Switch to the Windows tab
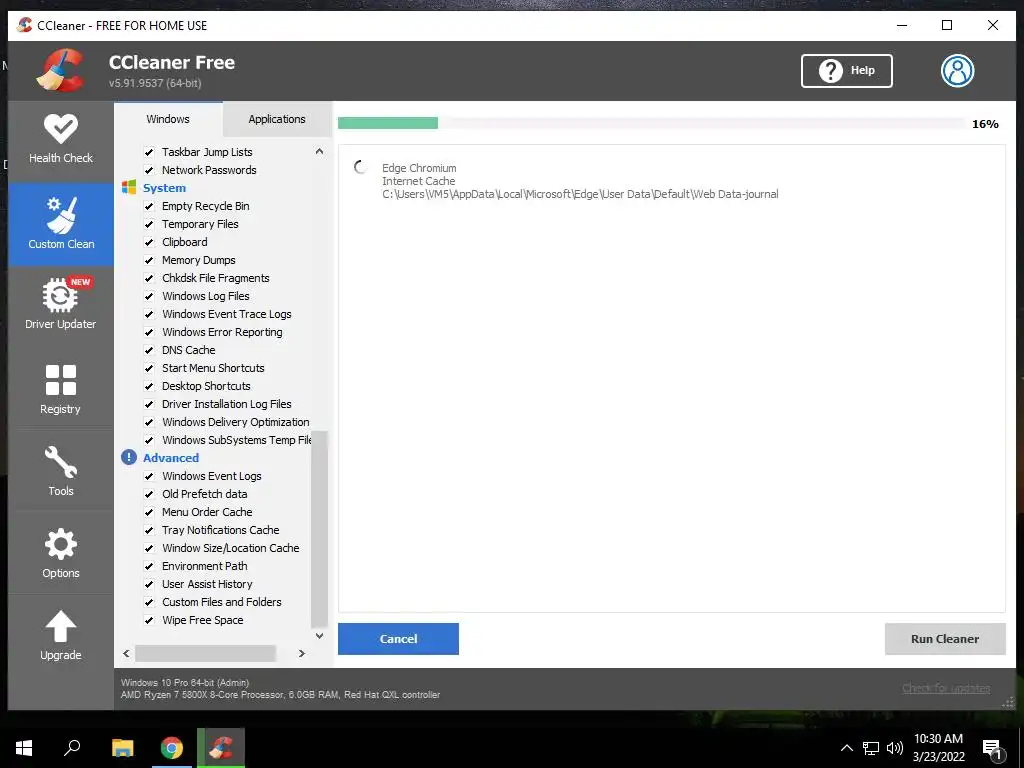1024x768 pixels. pos(168,119)
